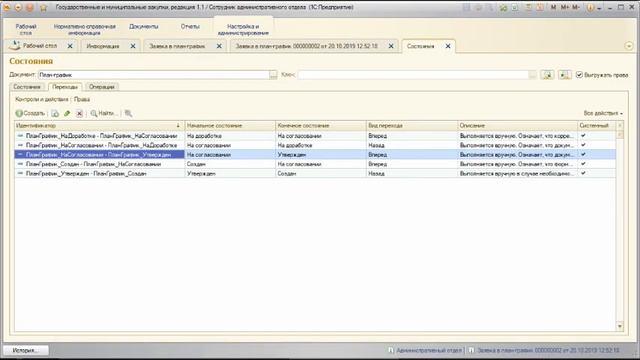Click the sort arrow in the Идентификатор header
The width and height of the screenshot is (640, 360).
(x=178, y=126)
